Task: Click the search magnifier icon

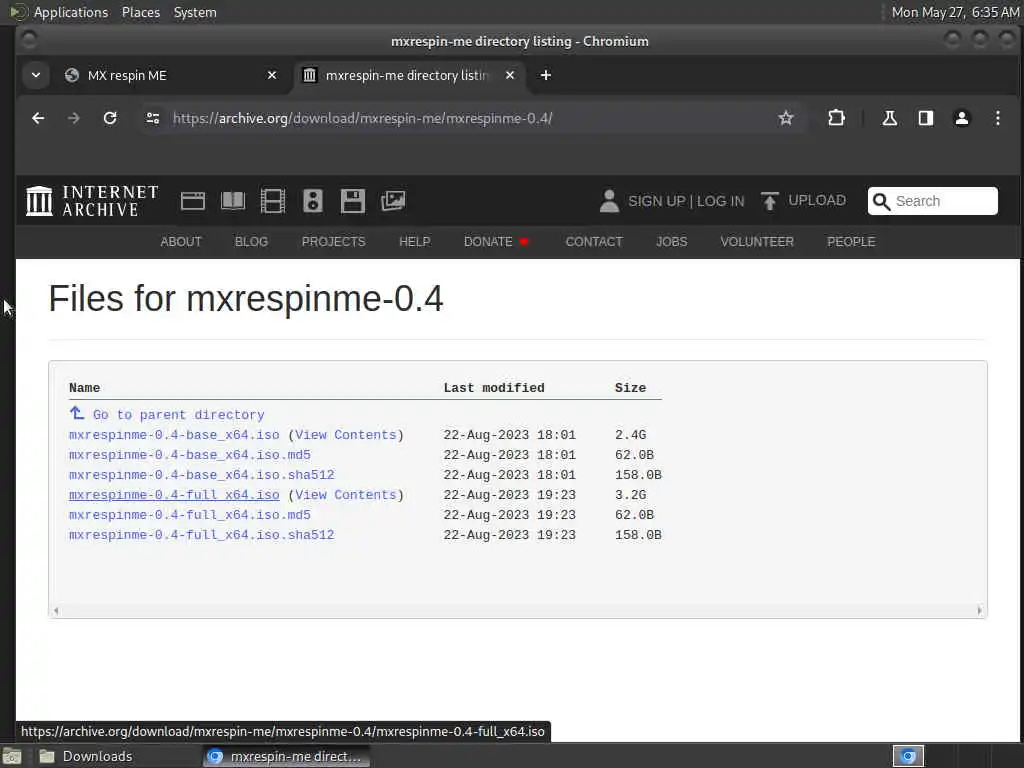Action: (881, 201)
